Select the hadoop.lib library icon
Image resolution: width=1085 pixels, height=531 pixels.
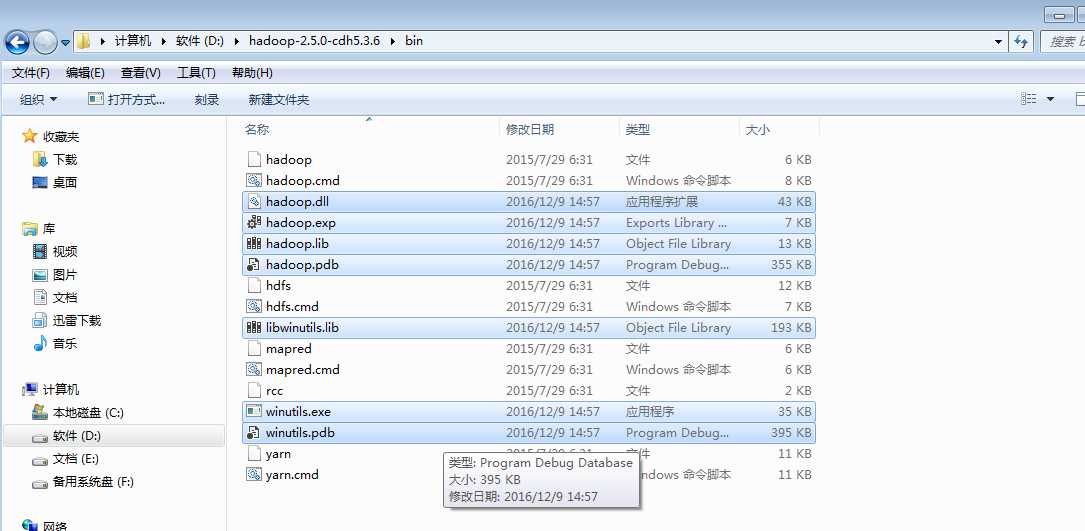(x=254, y=244)
